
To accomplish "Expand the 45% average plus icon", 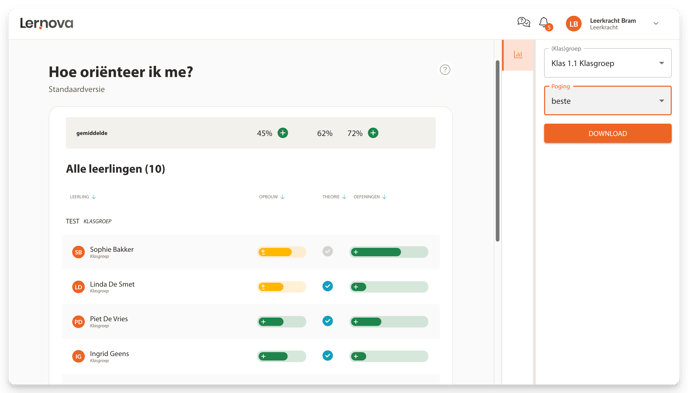I will coord(283,133).
